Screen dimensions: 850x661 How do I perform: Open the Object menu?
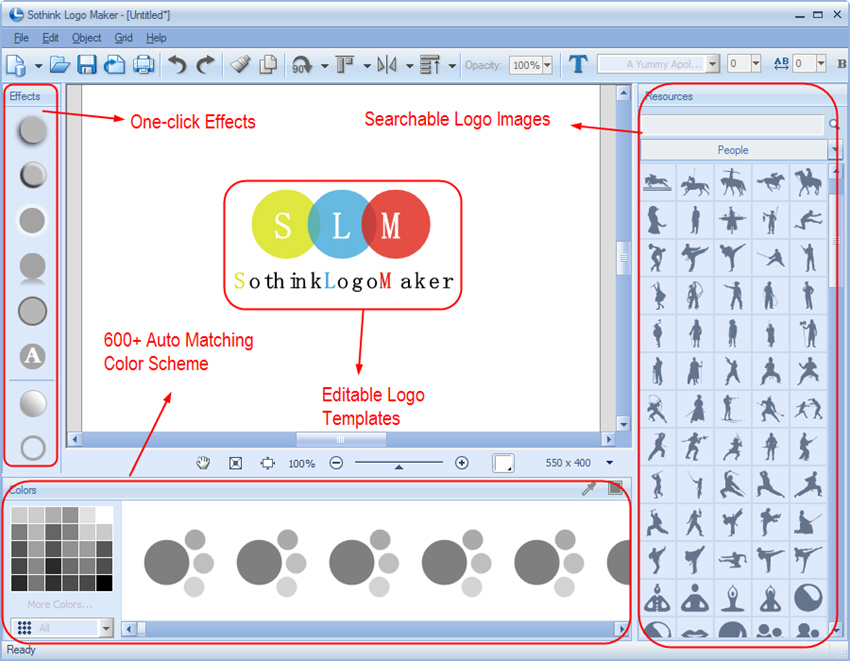86,37
